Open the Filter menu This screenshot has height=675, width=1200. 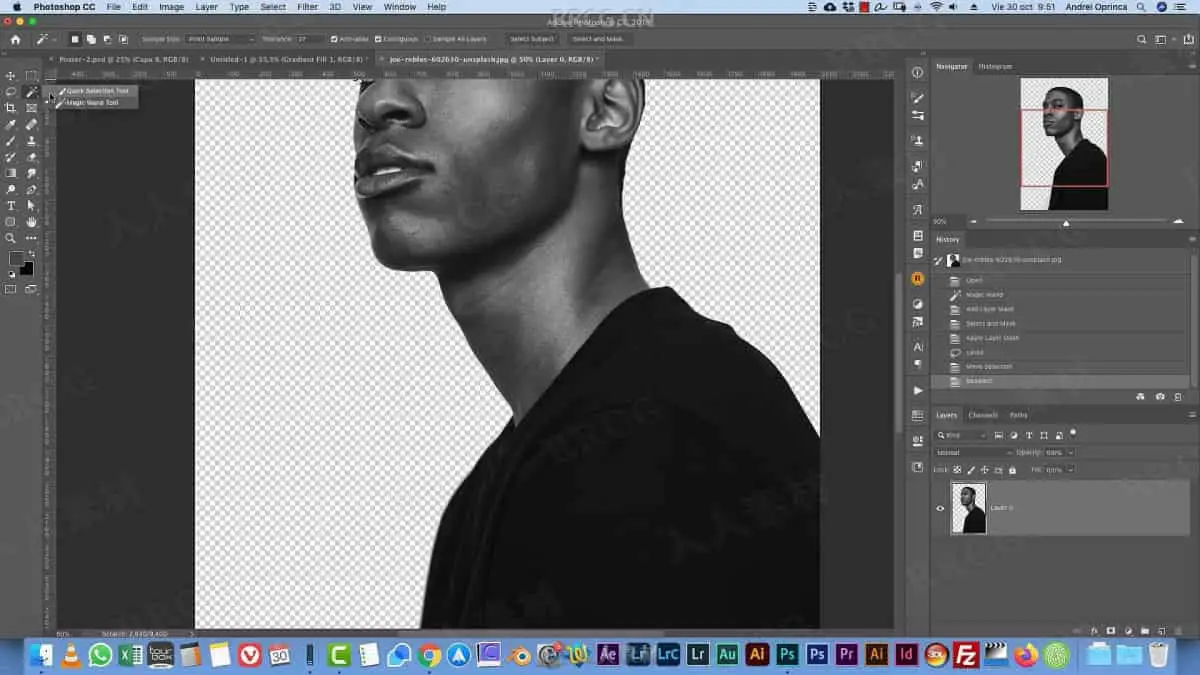[x=308, y=7]
